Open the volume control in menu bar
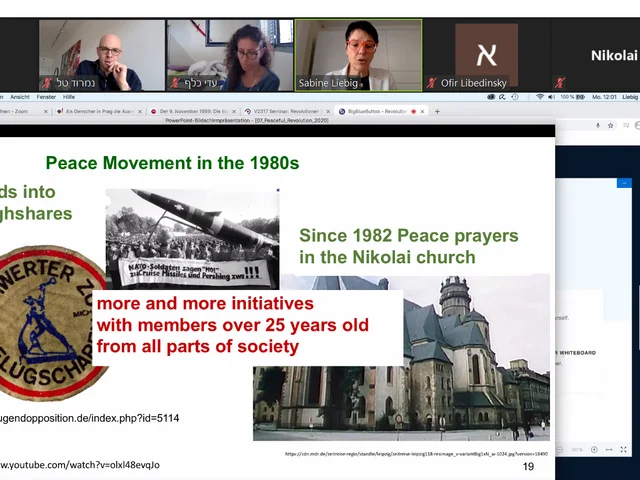The width and height of the screenshot is (640, 480). tap(551, 97)
